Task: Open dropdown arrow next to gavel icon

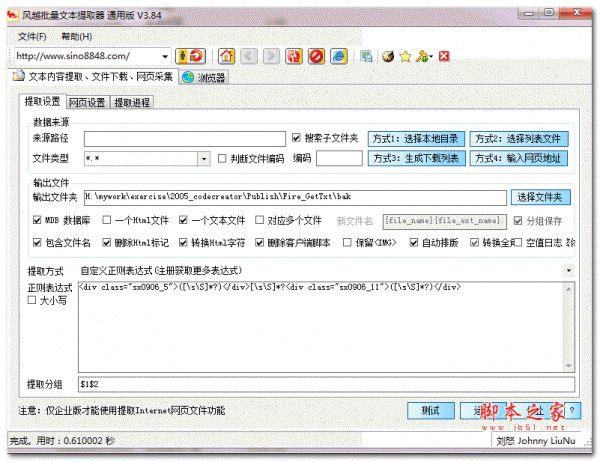Action: (x=431, y=57)
